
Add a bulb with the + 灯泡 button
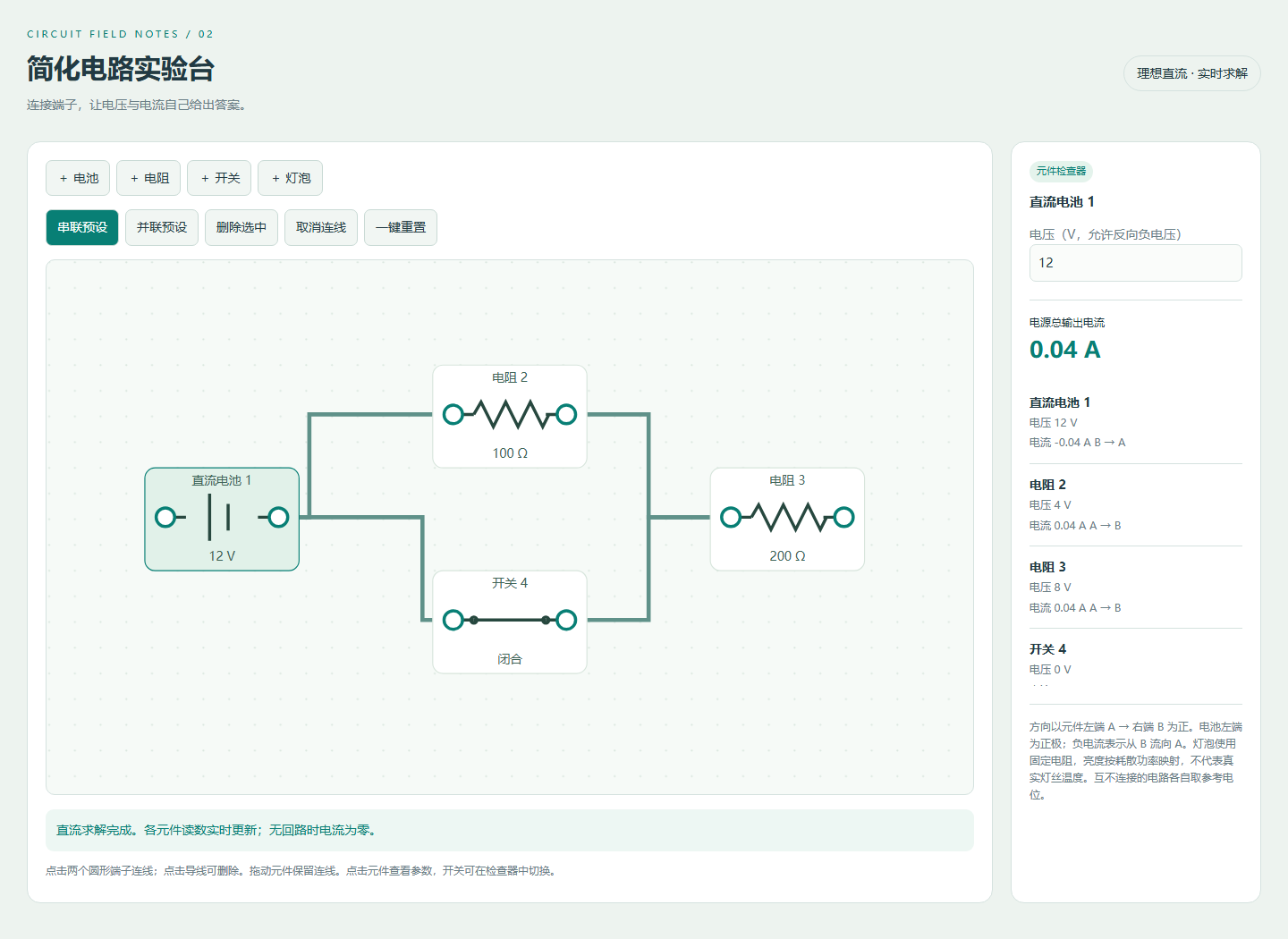290,178
